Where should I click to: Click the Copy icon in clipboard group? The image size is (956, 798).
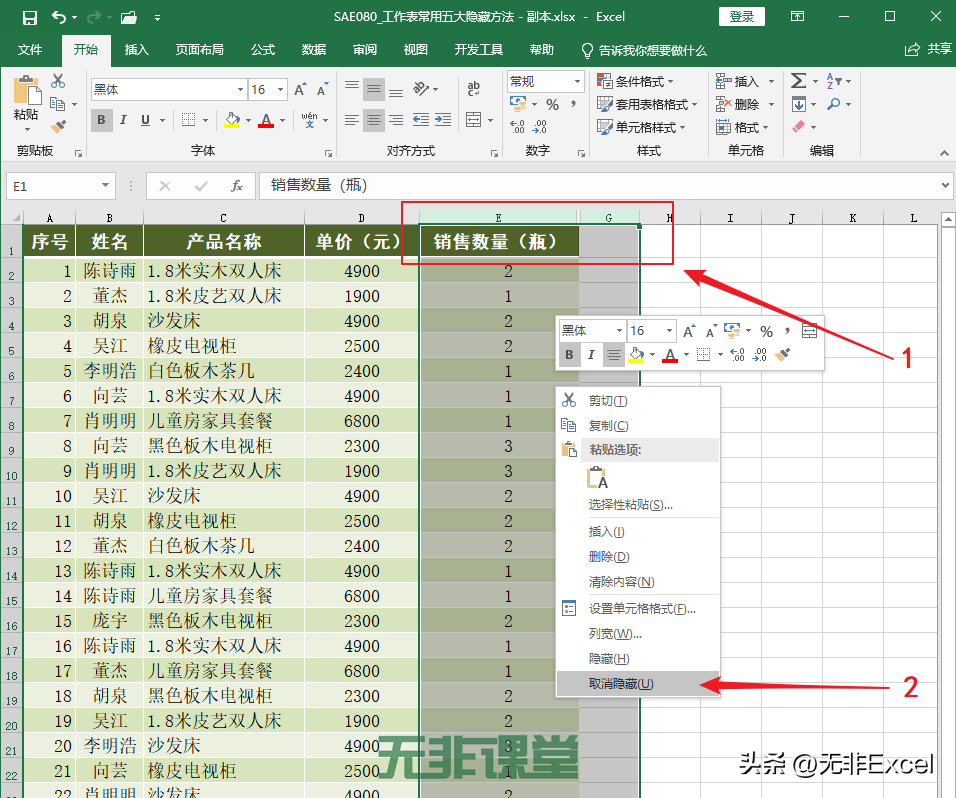click(57, 104)
